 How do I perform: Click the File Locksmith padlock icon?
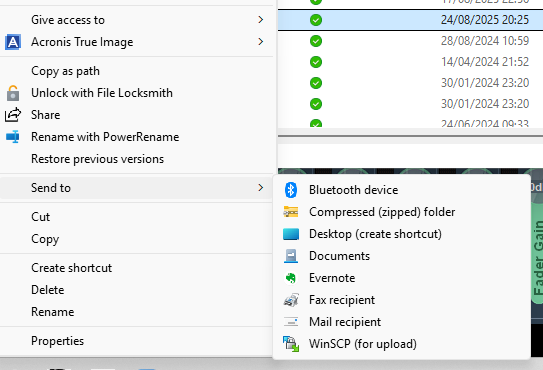(13, 93)
